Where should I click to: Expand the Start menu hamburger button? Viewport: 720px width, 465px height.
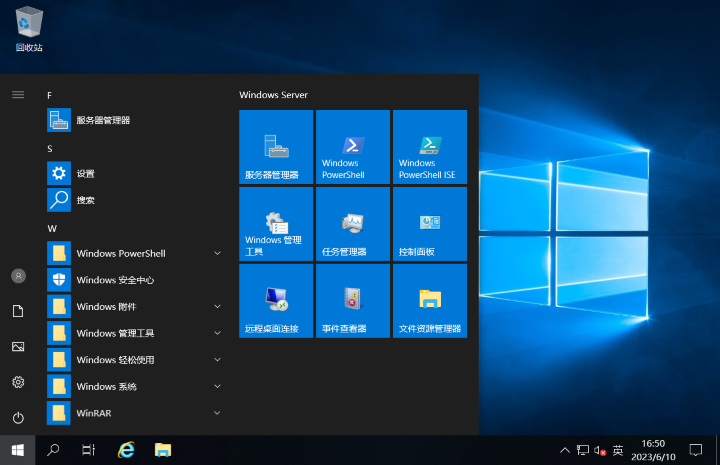tap(18, 95)
